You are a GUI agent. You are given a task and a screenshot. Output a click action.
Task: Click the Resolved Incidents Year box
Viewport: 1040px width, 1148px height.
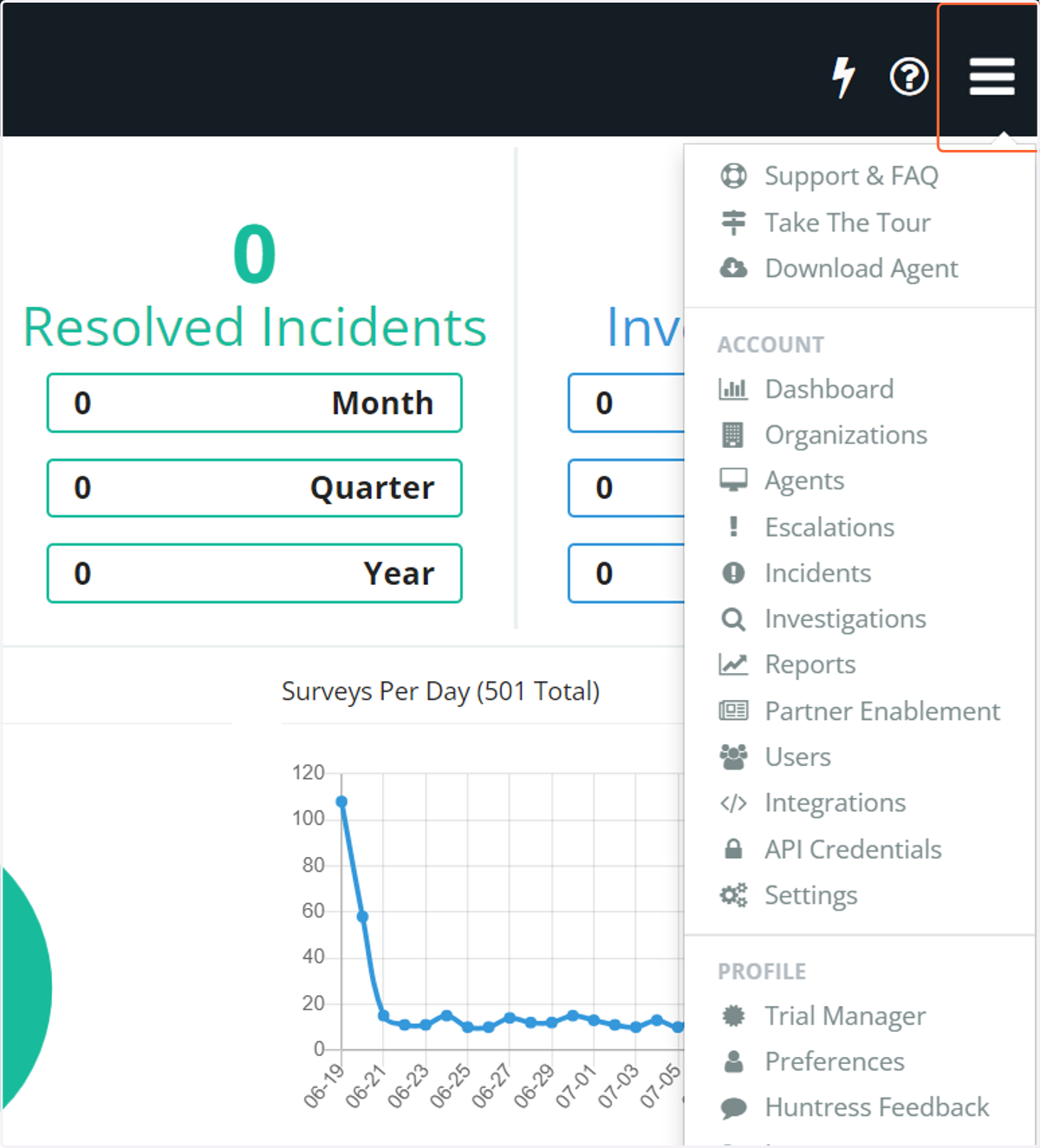click(x=255, y=573)
